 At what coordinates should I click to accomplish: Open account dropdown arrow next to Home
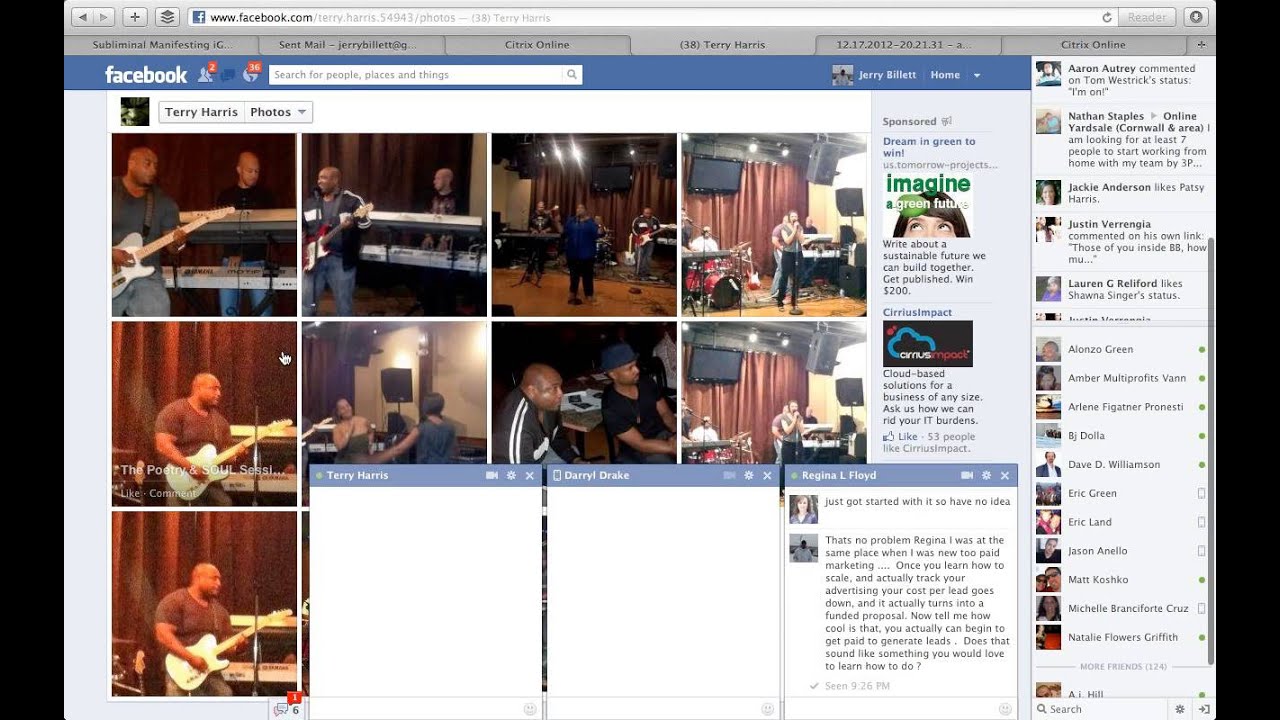coord(977,75)
